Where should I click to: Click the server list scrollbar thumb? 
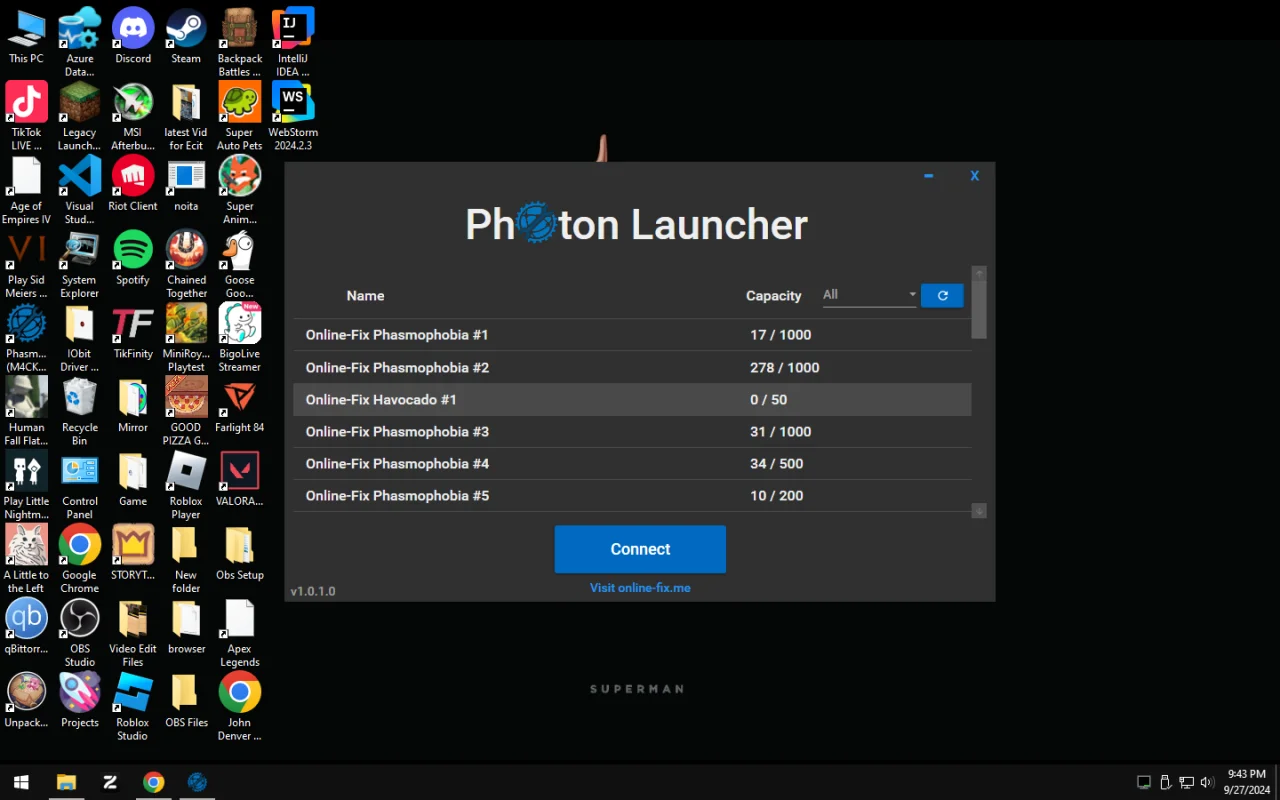coord(979,310)
